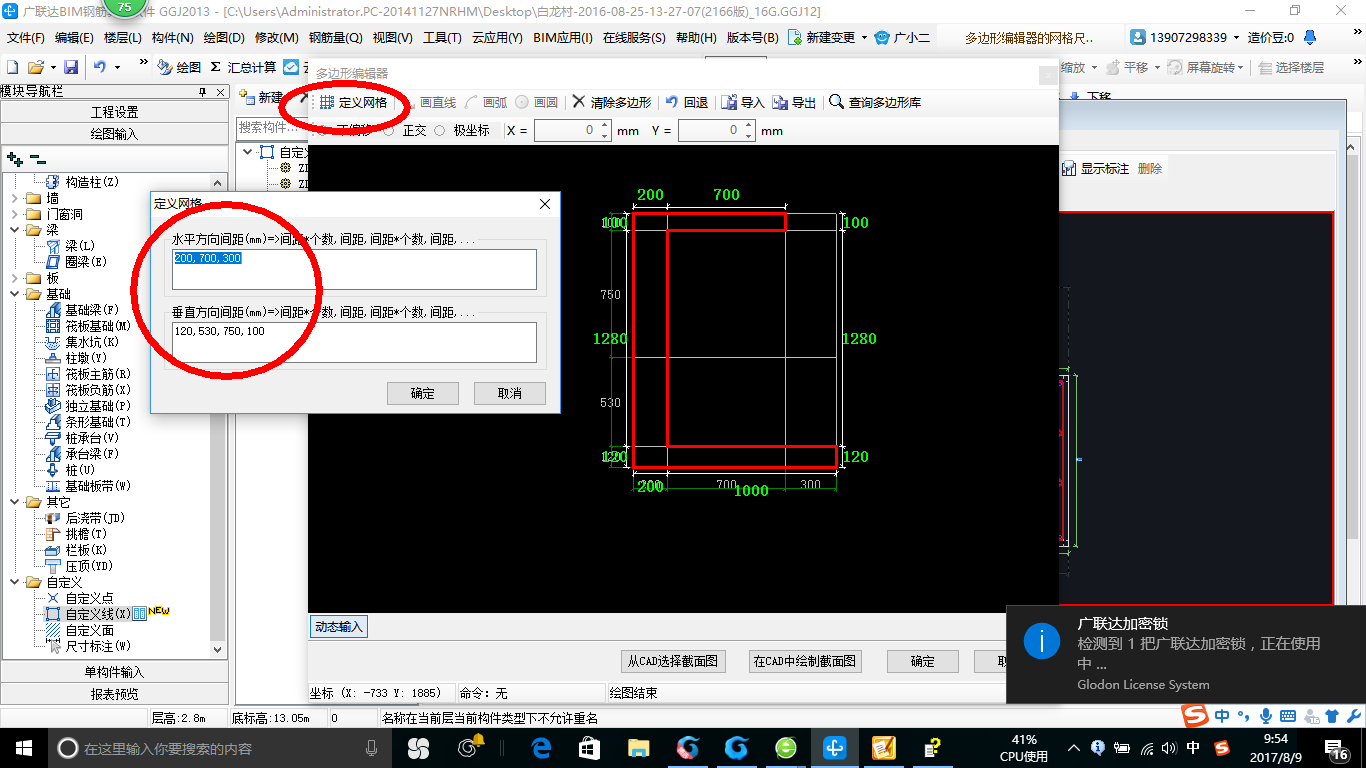Click polygon editor bottom 确定 button
1366x768 pixels.
pos(923,661)
